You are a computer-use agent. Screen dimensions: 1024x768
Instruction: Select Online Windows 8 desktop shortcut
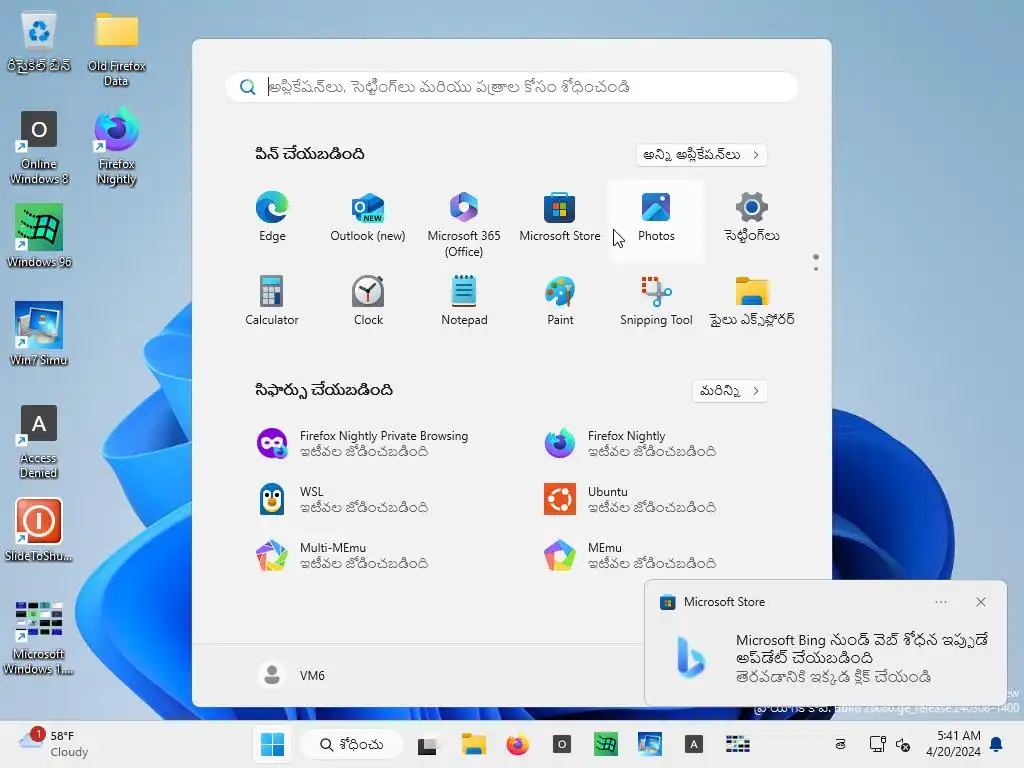point(39,148)
